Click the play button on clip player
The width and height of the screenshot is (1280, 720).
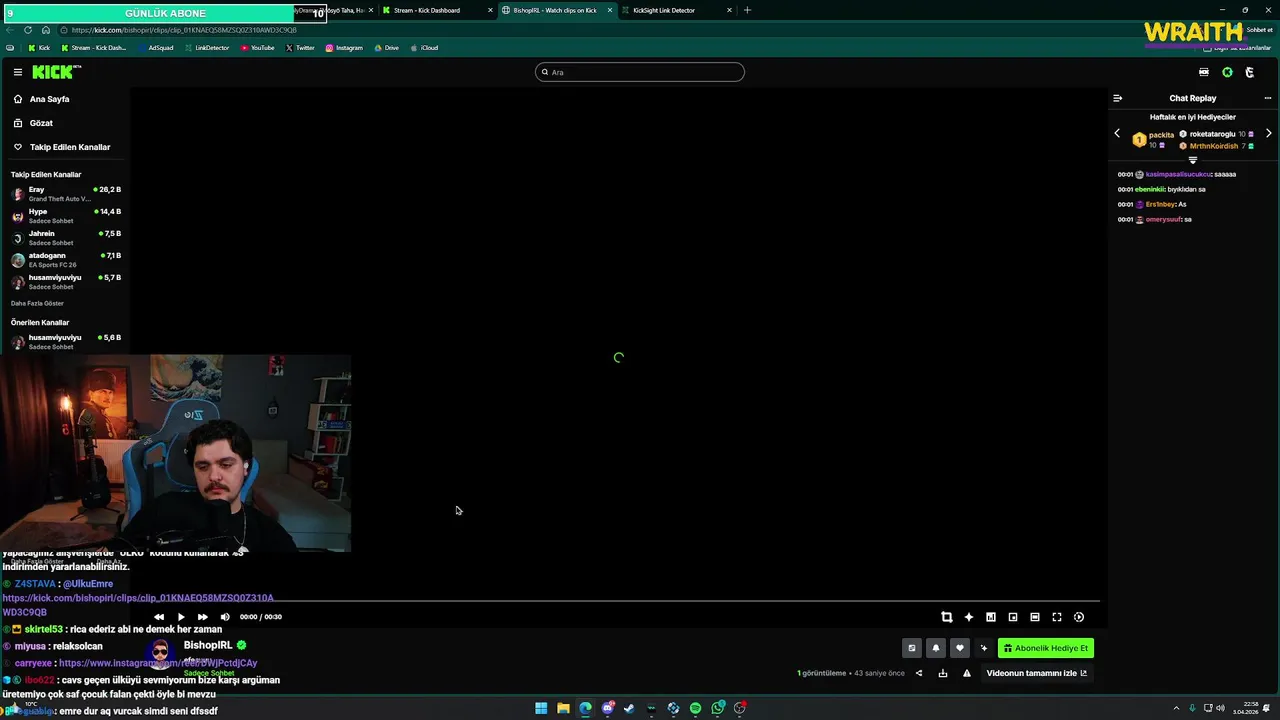(x=181, y=617)
